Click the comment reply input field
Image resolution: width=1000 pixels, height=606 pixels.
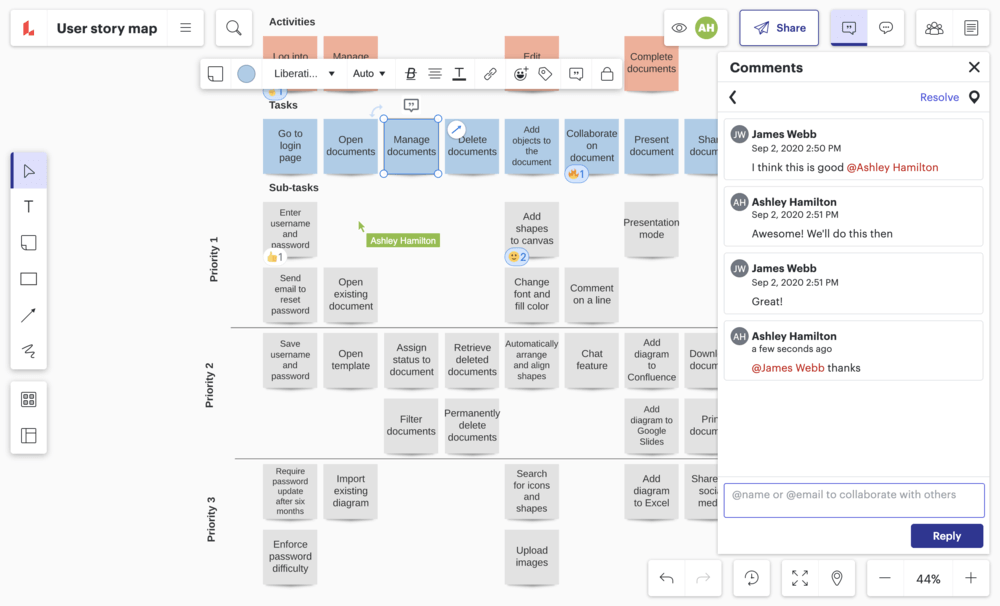(854, 500)
